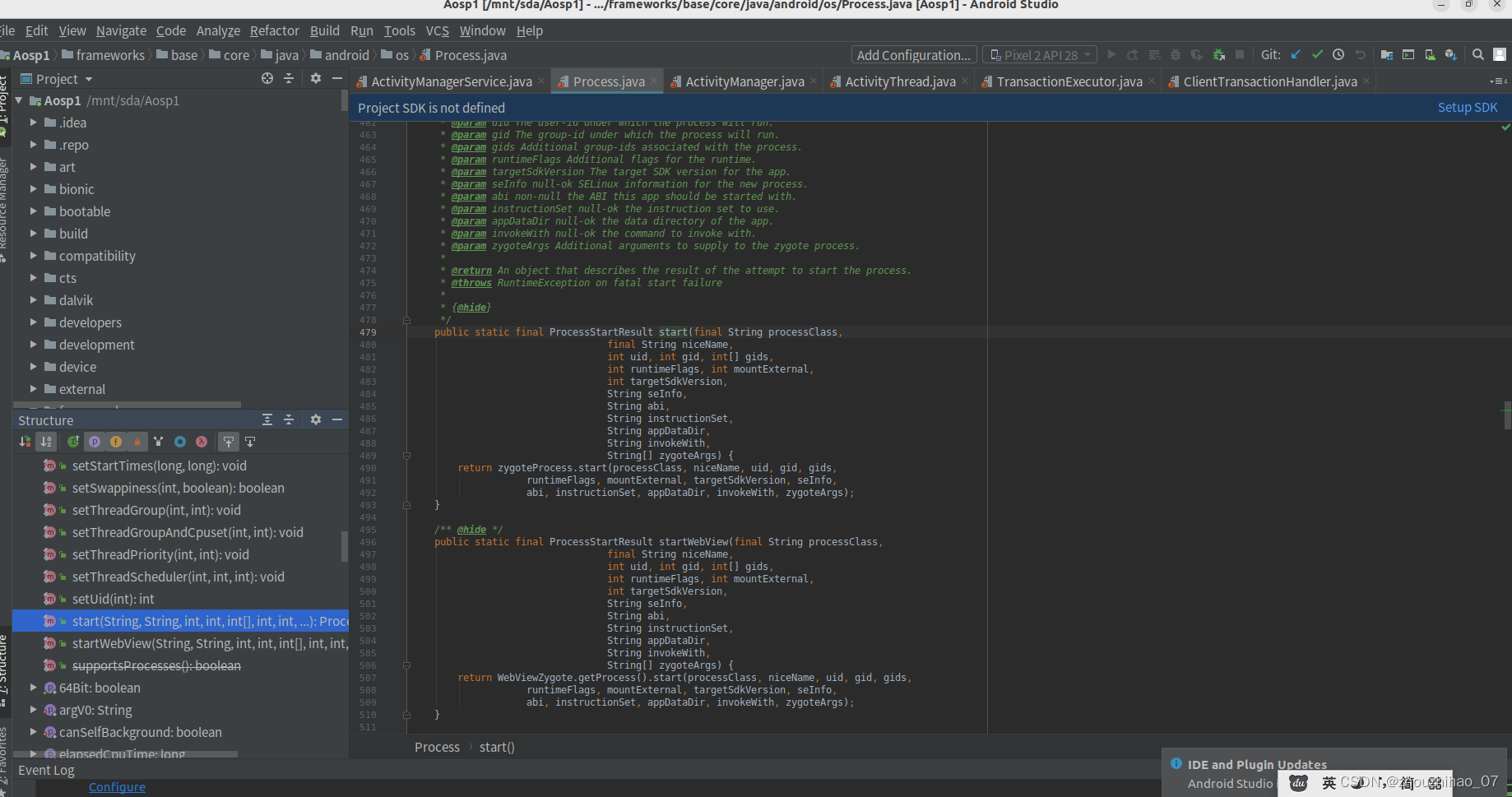This screenshot has width=1512, height=797.
Task: Click Search Everywhere magnifier
Action: [1478, 55]
